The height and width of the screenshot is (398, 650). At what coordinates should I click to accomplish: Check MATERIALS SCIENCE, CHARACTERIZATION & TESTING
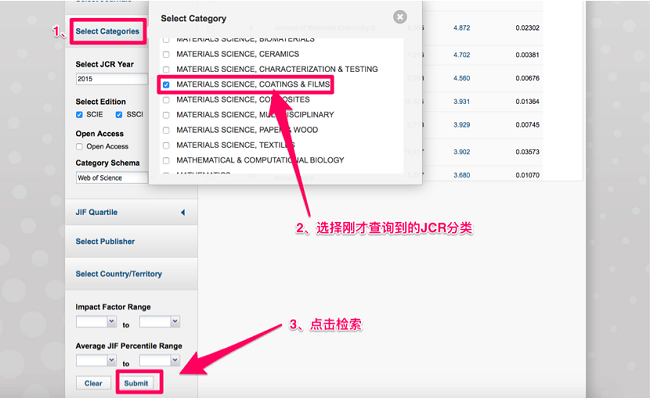coord(166,69)
